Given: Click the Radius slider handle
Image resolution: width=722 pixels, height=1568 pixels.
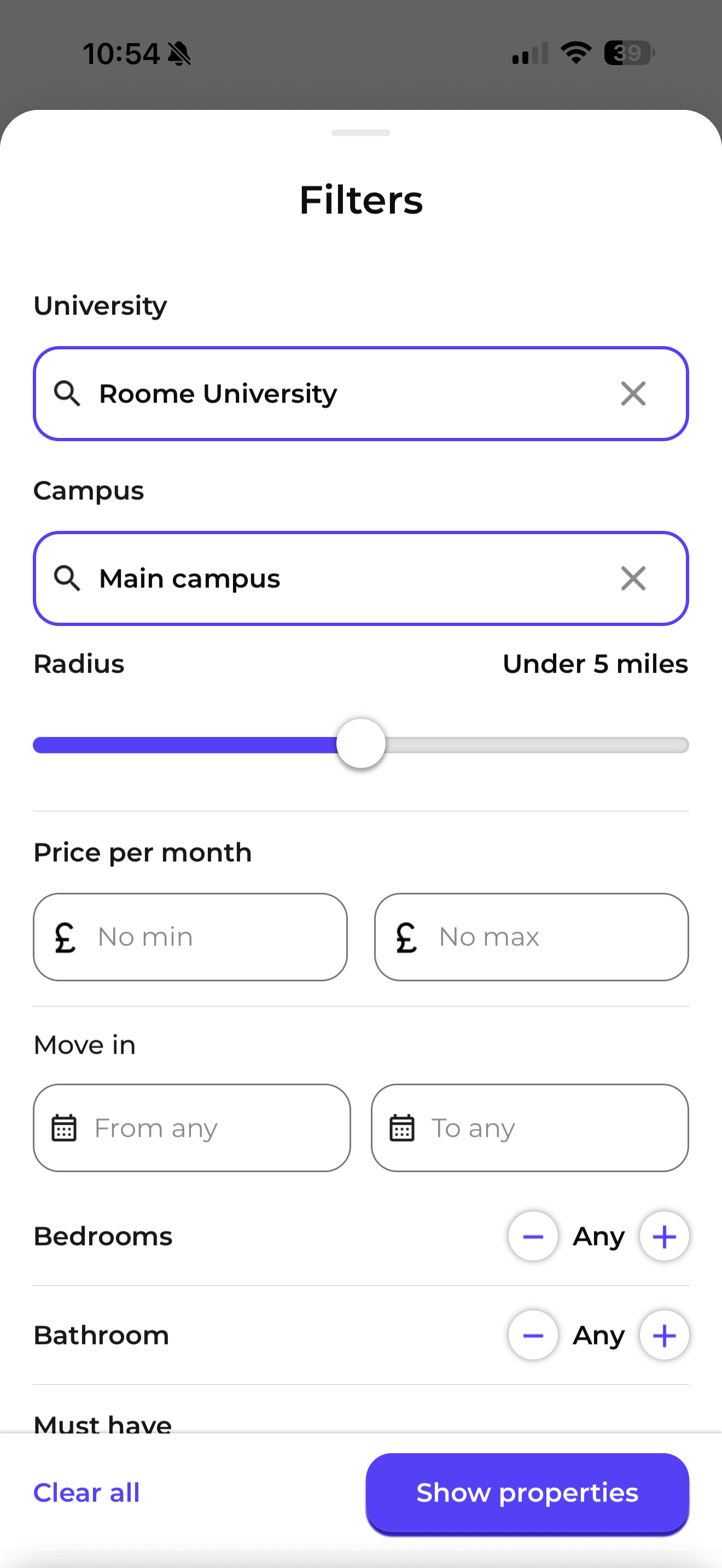Looking at the screenshot, I should click(x=361, y=744).
